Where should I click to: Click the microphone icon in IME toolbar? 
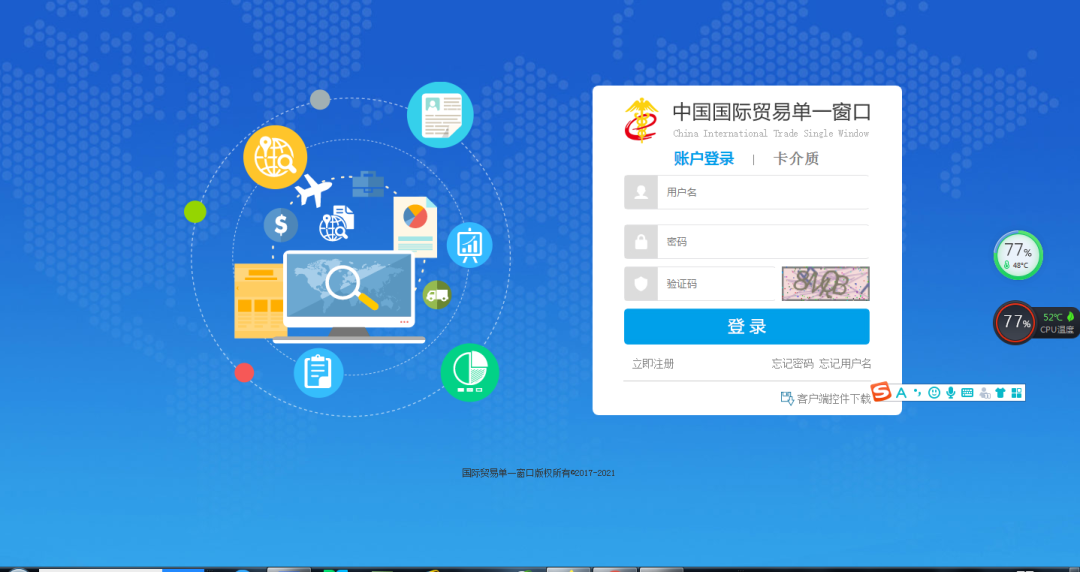click(951, 393)
